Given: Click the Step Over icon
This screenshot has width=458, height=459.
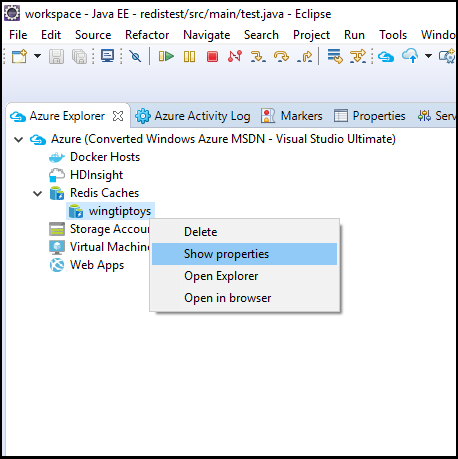Looking at the screenshot, I should pos(281,56).
